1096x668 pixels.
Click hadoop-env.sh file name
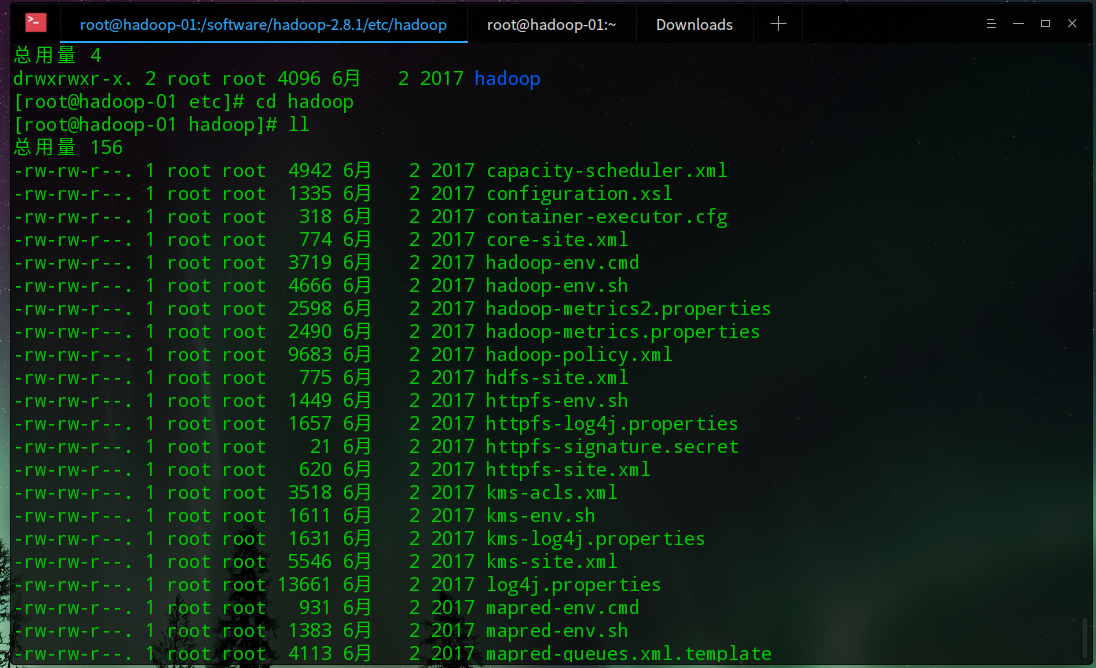click(557, 286)
